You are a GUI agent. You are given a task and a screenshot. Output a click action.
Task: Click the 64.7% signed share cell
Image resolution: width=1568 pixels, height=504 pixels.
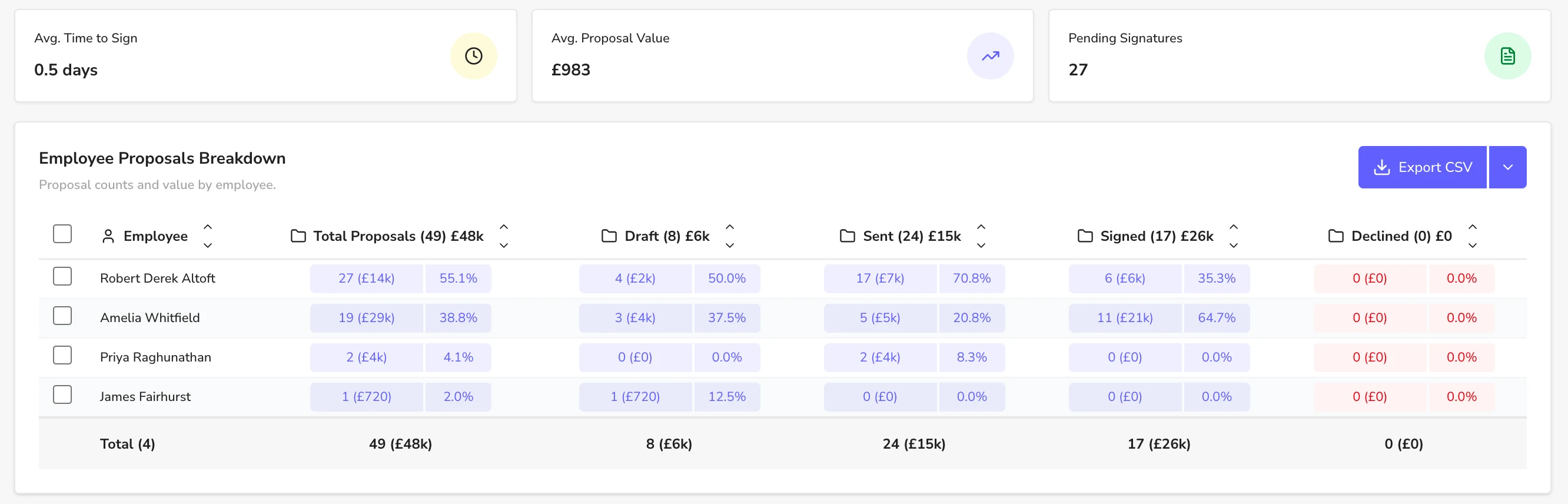1217,319
